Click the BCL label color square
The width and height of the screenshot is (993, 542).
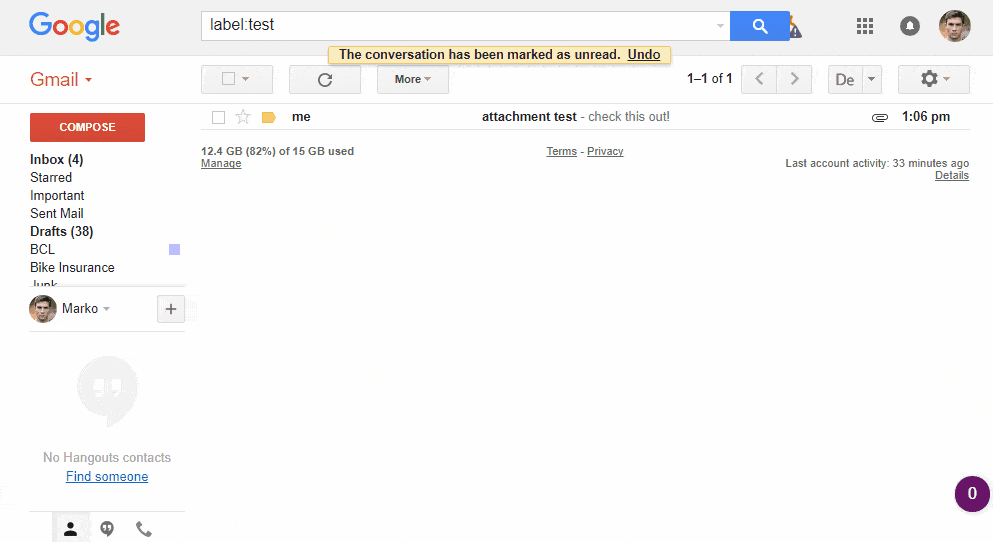(x=174, y=249)
